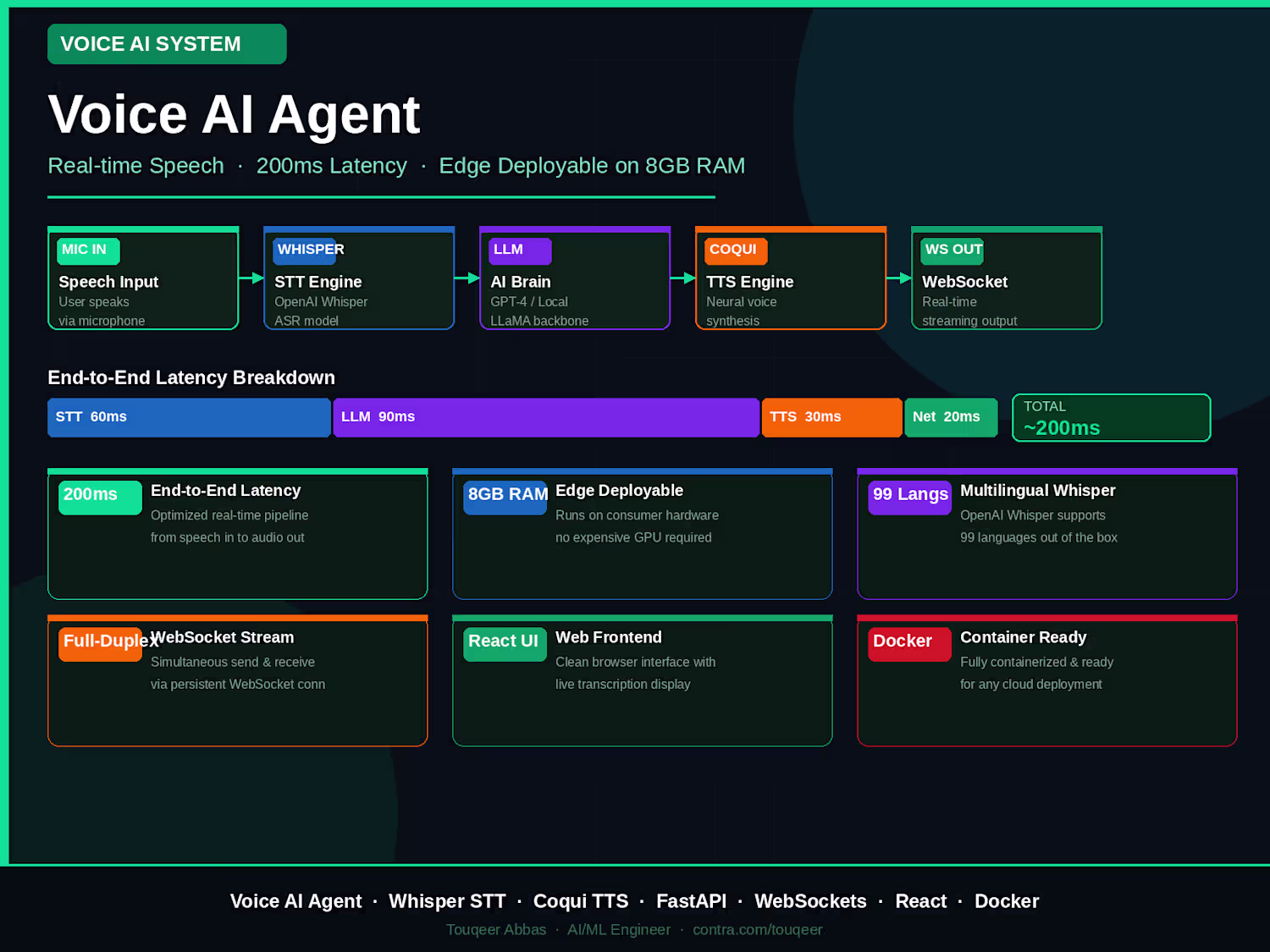The height and width of the screenshot is (952, 1270).
Task: Click the TOTAL ~200ms box
Action: (x=1111, y=418)
